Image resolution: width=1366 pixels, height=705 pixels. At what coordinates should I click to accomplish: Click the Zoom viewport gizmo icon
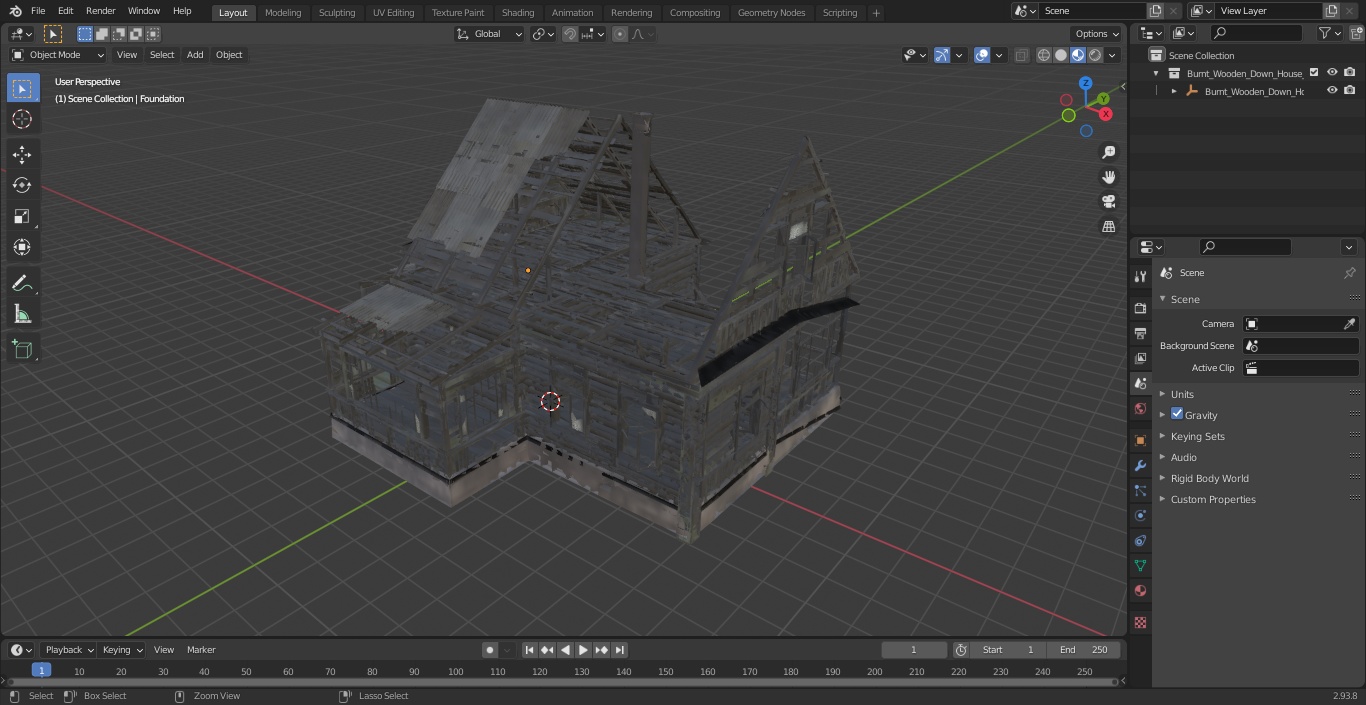[1108, 152]
